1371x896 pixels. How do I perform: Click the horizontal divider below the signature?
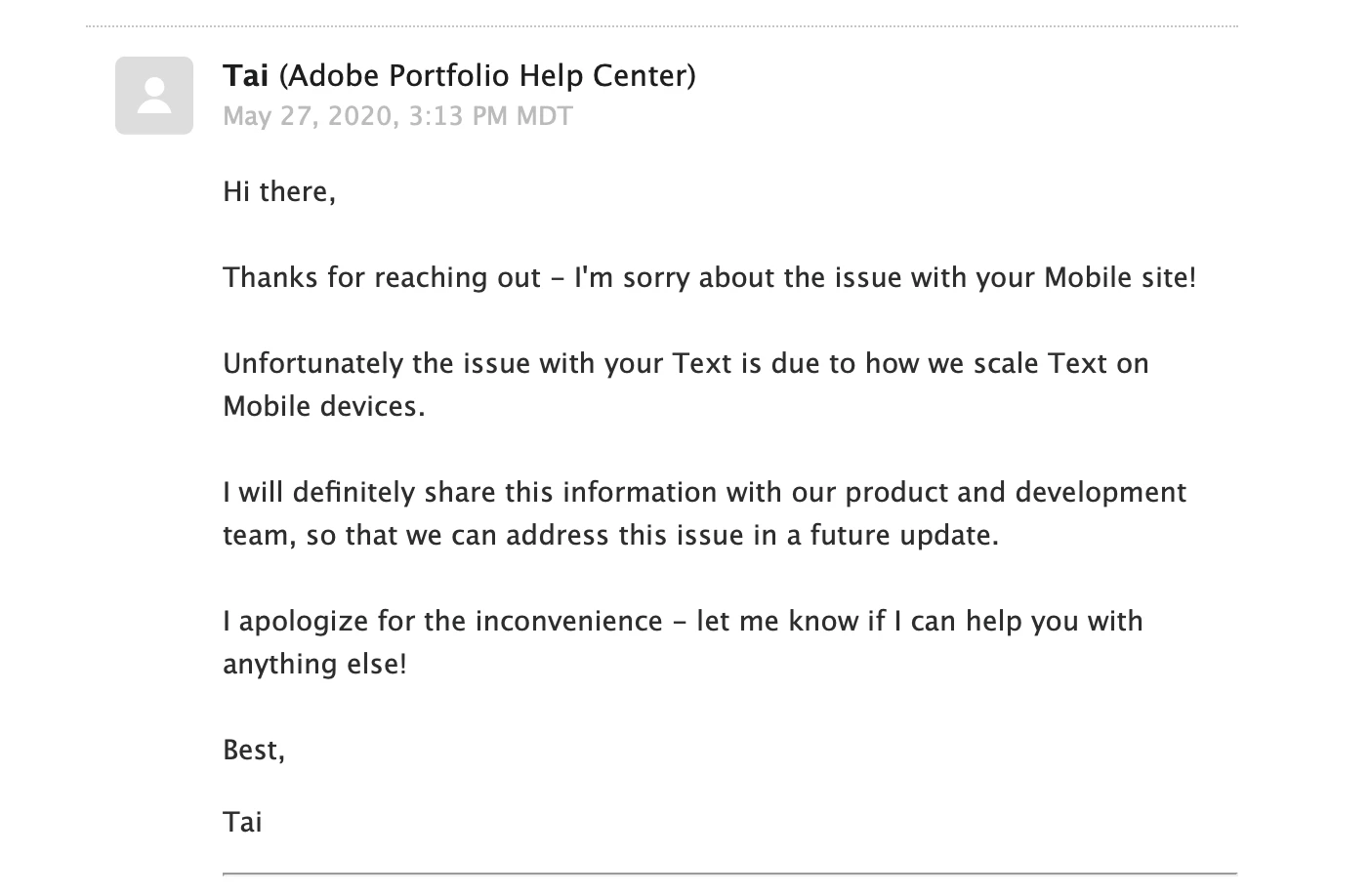729,874
